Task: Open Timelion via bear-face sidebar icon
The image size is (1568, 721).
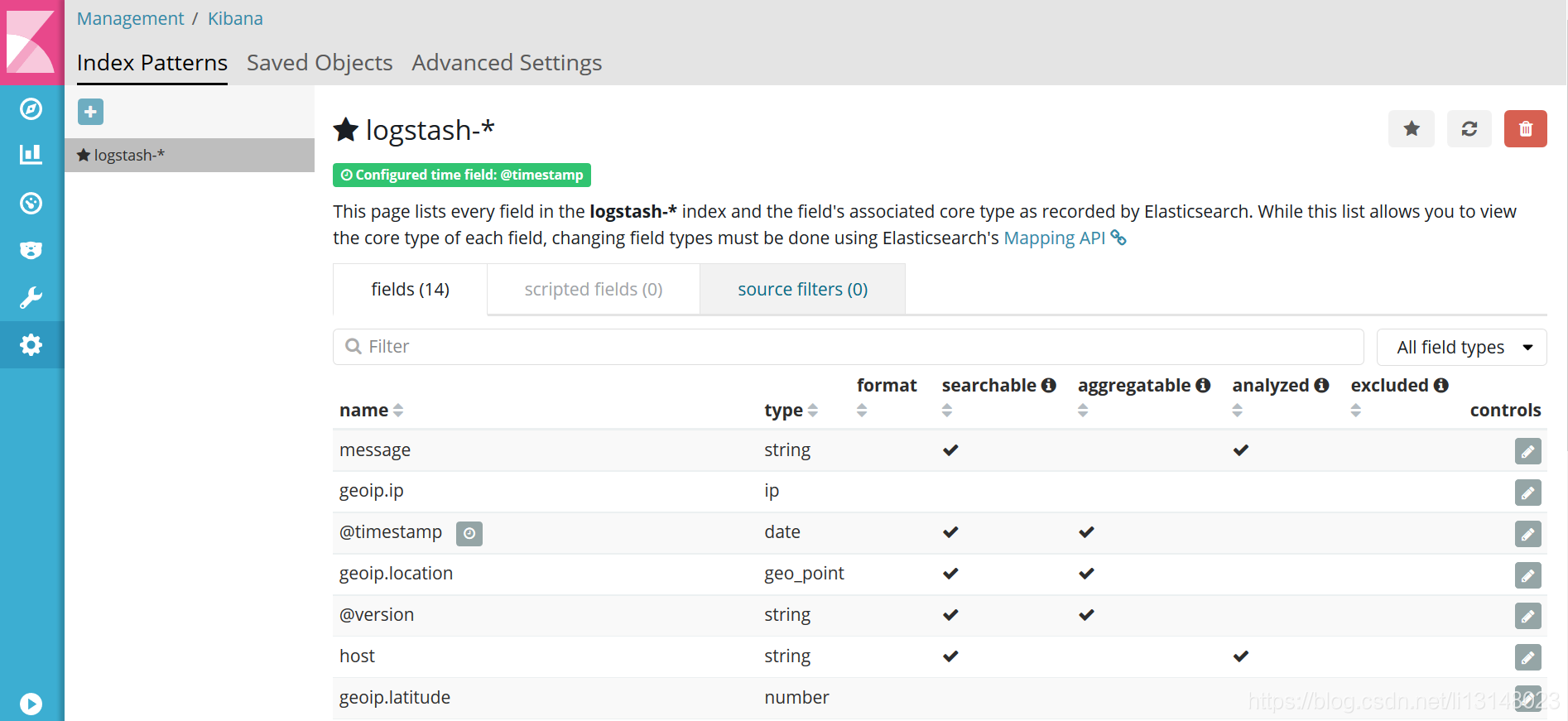Action: tap(31, 250)
